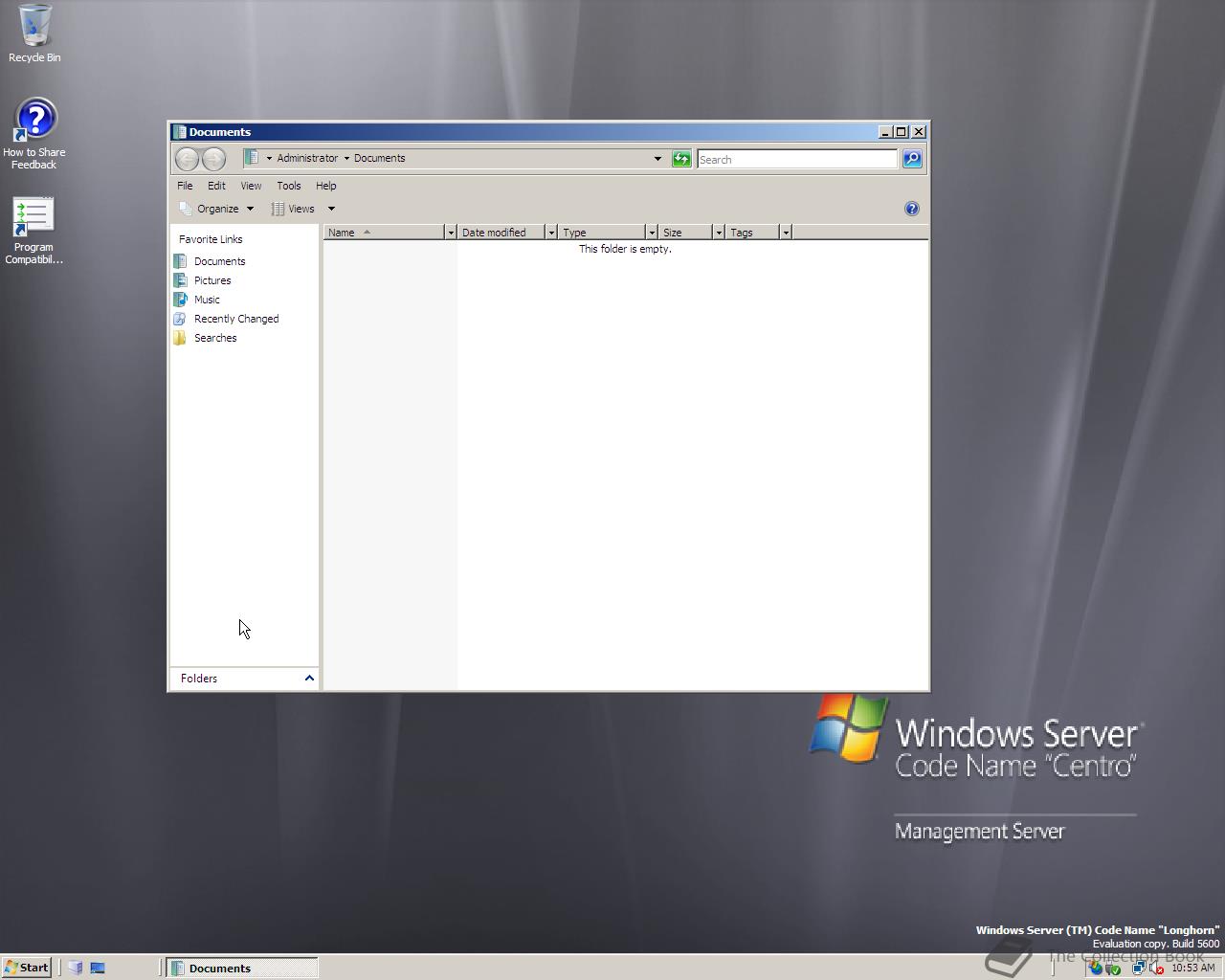Screen dimensions: 1225x980
Task: Expand the arrow before Documents breadcrumb
Action: pos(346,158)
